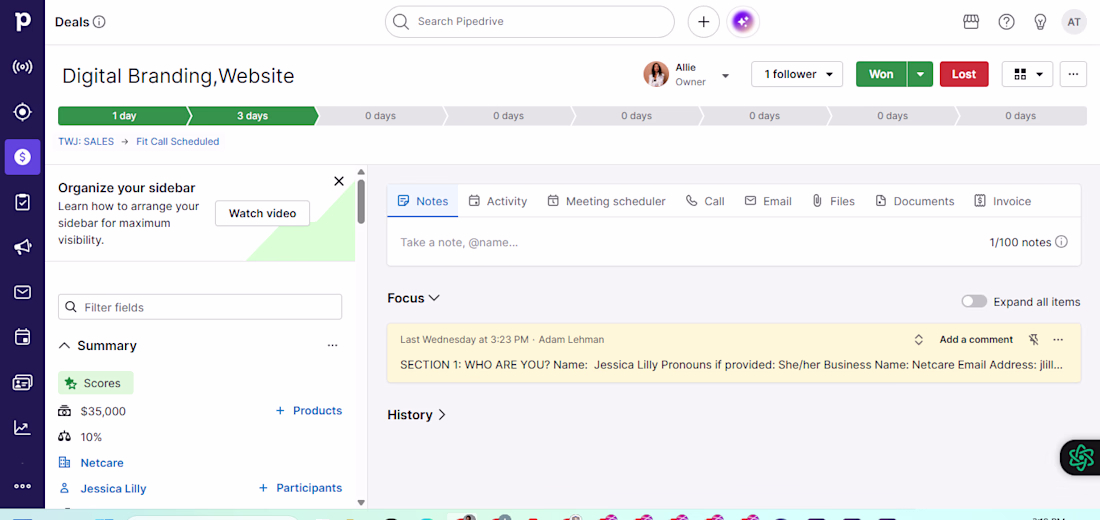
Task: Expand the History section
Action: tap(417, 415)
